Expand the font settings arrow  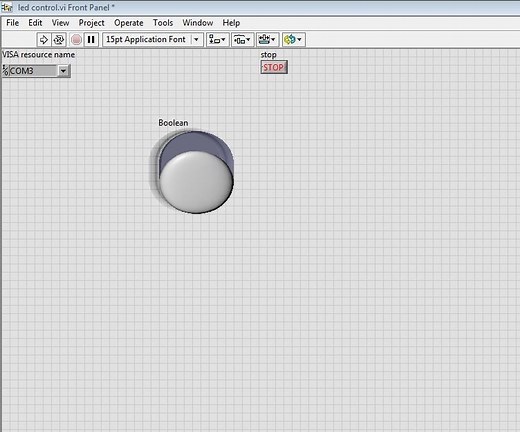196,40
